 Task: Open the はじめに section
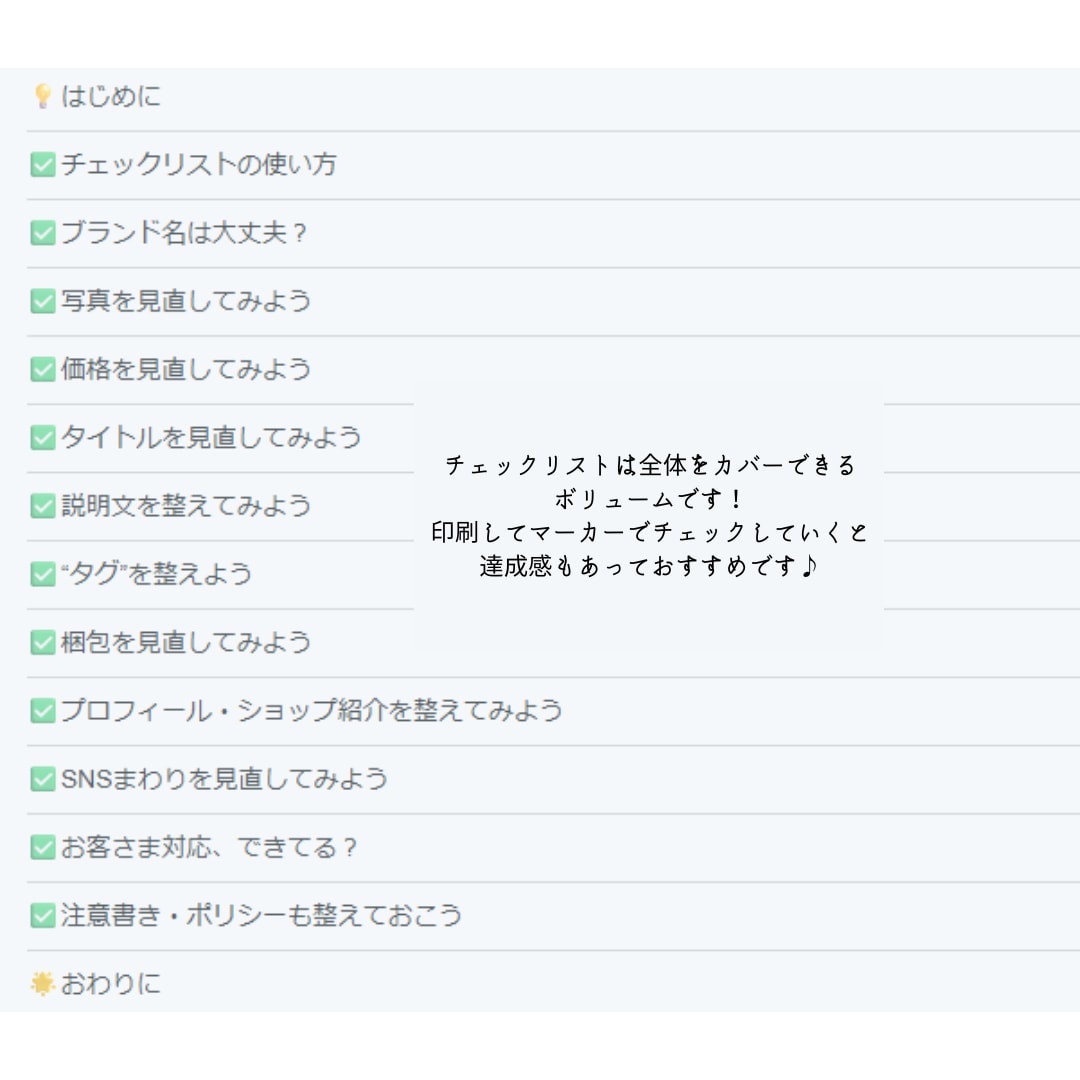pos(111,96)
